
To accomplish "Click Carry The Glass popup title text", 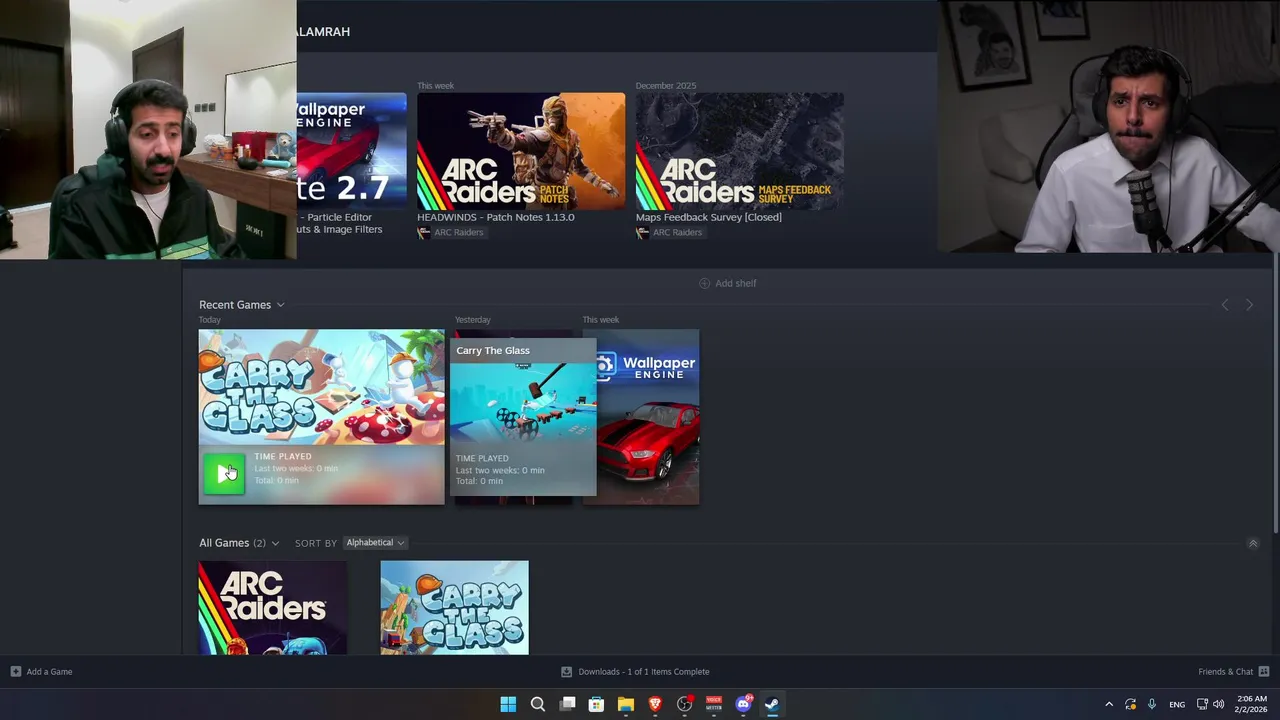I will (x=493, y=350).
